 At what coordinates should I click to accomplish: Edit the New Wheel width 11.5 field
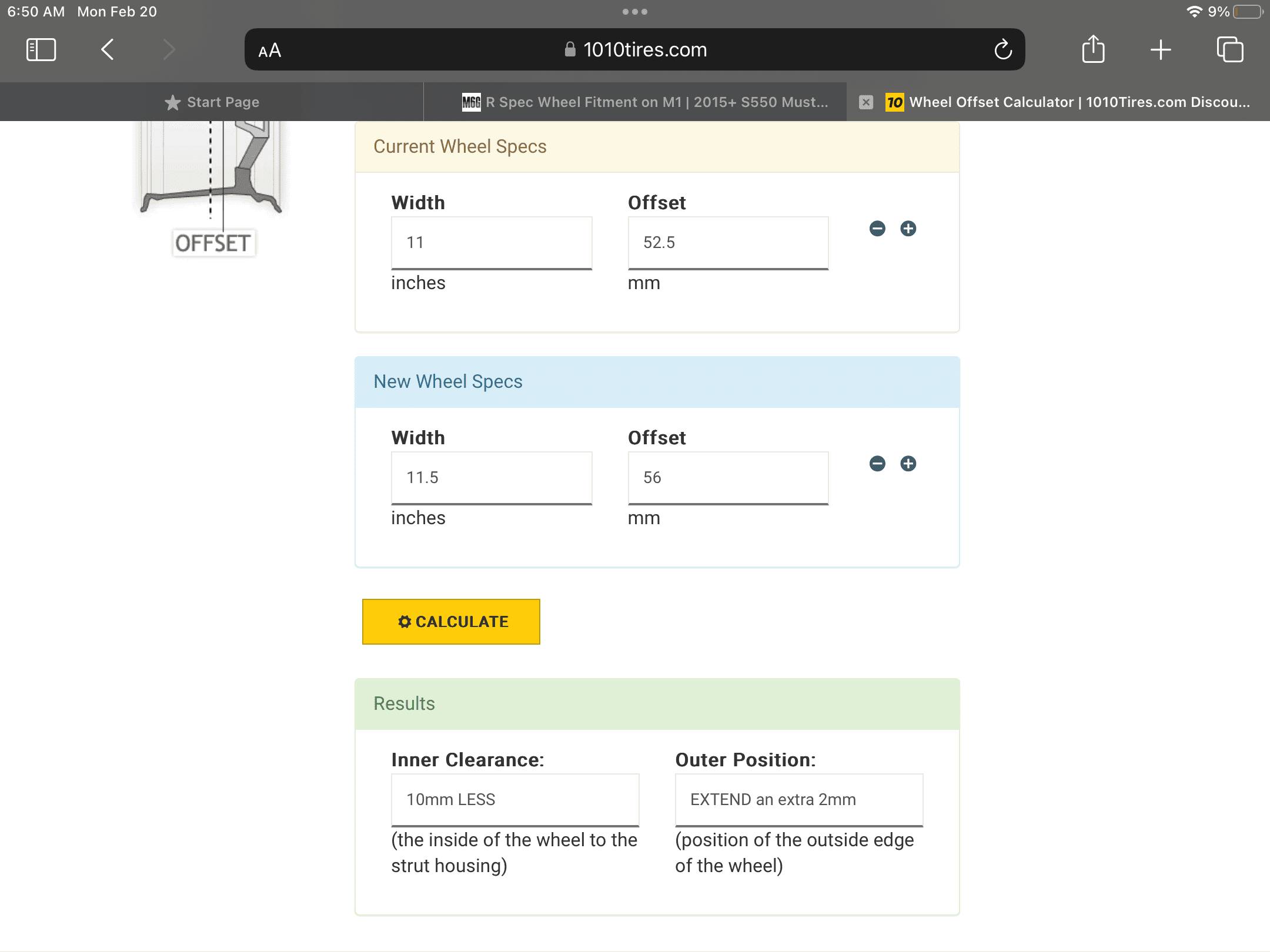(492, 478)
